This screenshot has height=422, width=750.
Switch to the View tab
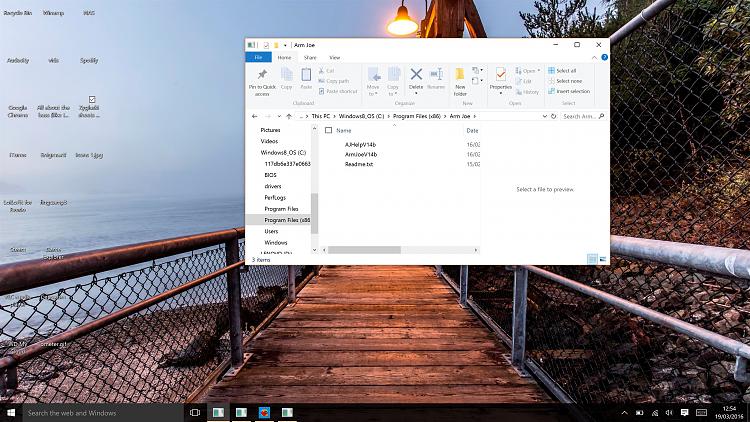(334, 57)
